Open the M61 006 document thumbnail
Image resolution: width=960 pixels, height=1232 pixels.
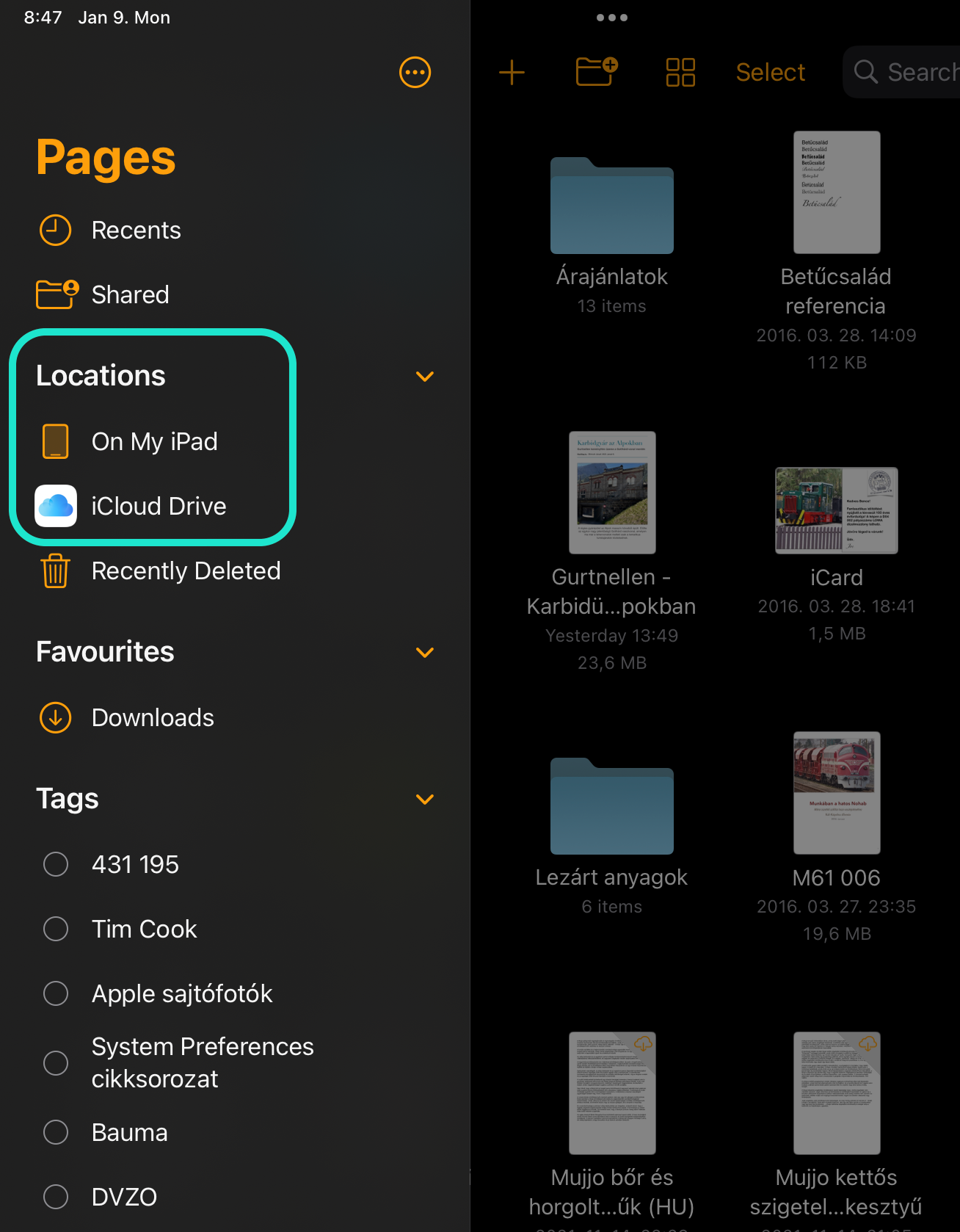[x=837, y=793]
